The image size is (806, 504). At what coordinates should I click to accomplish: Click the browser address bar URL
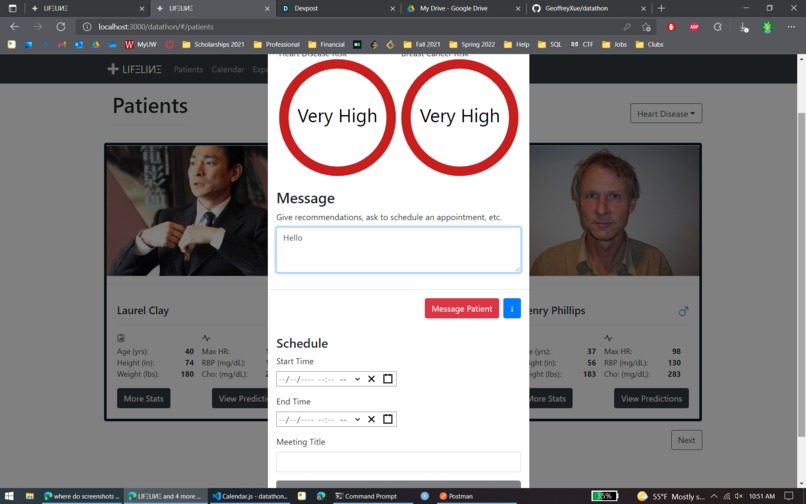pyautogui.click(x=156, y=27)
